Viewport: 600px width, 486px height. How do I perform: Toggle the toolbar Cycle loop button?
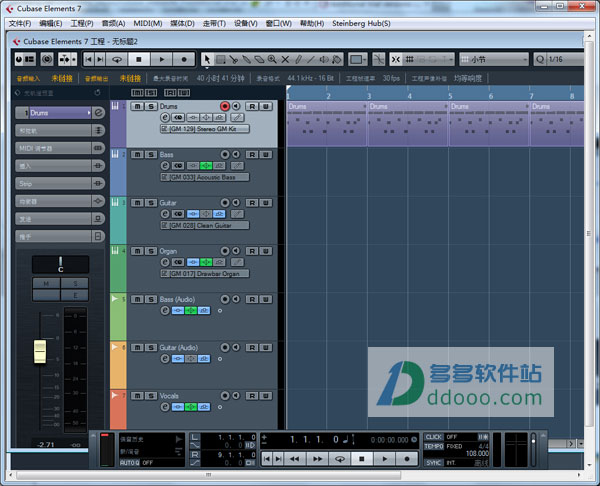[117, 59]
